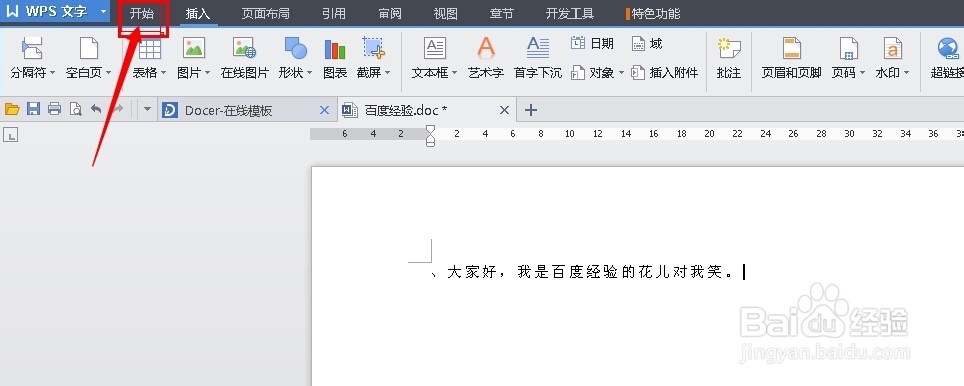Image resolution: width=964 pixels, height=386 pixels.
Task: Open the 章节 ribbon tab
Action: point(501,13)
